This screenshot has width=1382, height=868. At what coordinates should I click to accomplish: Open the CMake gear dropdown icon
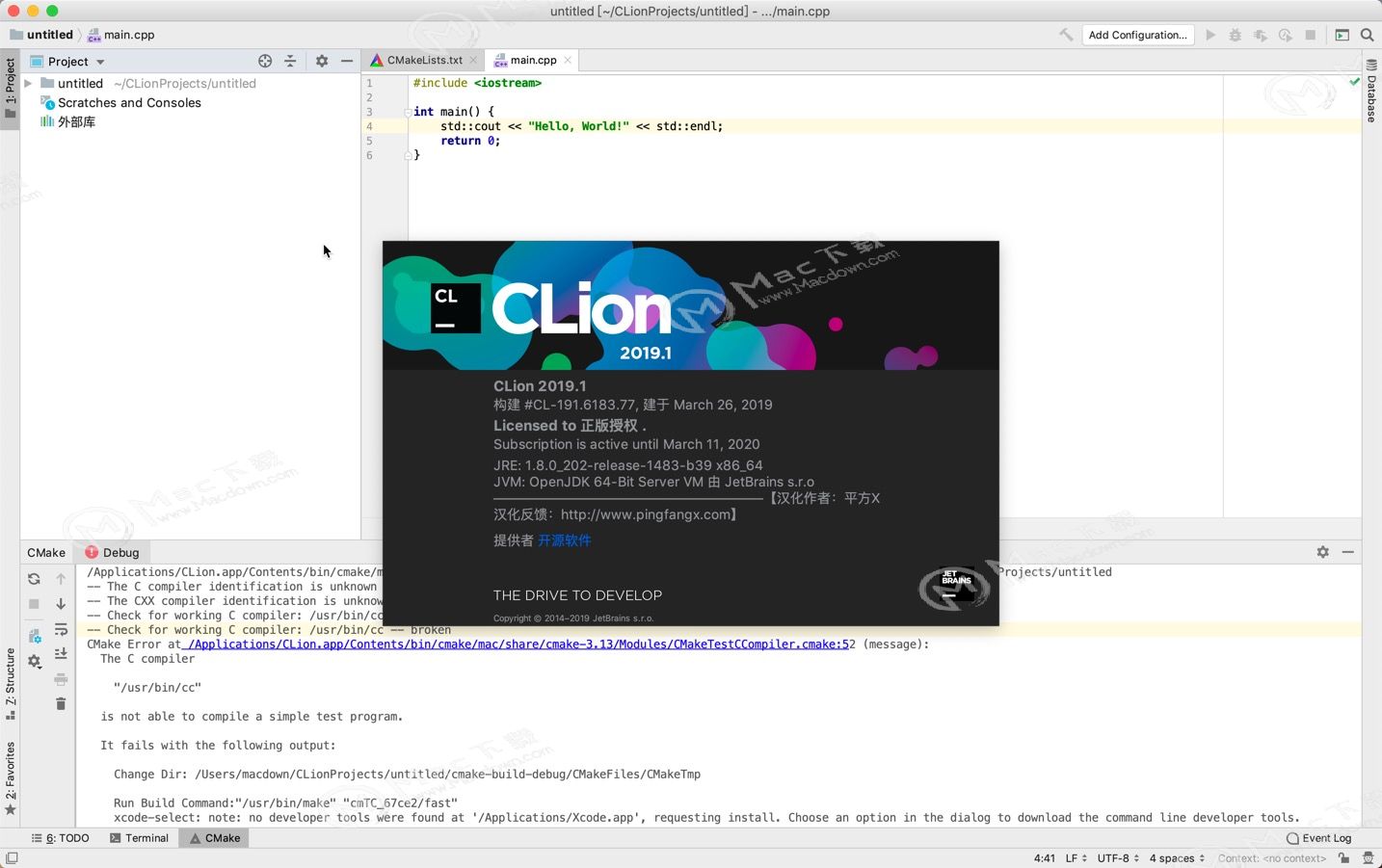point(34,662)
